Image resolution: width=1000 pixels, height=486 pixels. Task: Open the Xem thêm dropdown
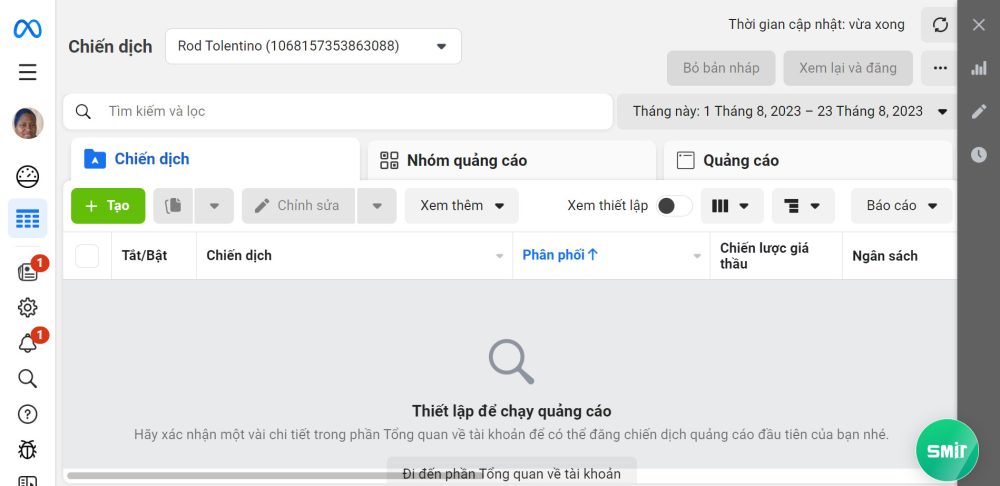coord(462,205)
